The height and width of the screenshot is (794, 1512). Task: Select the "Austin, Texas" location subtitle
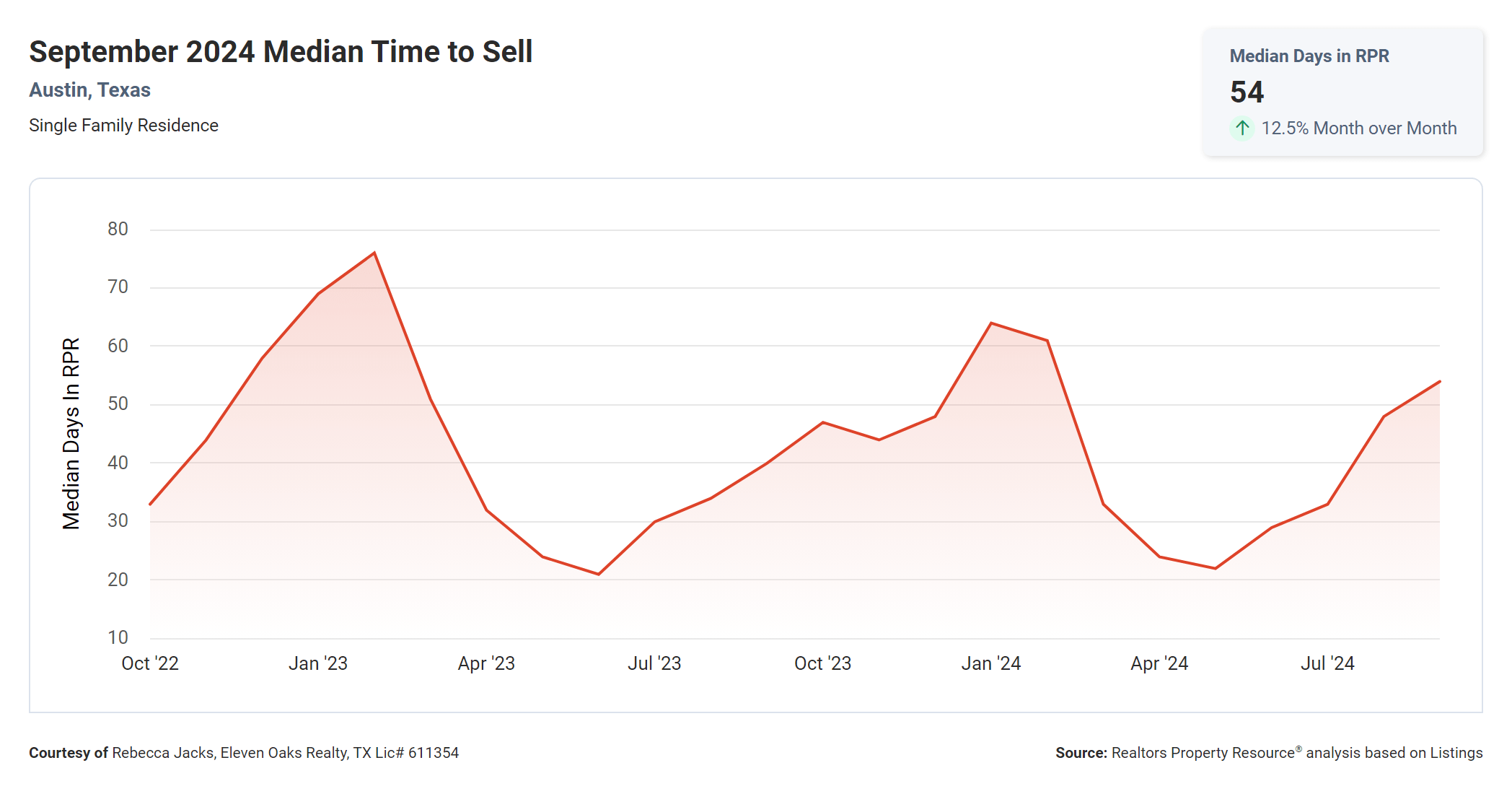89,90
